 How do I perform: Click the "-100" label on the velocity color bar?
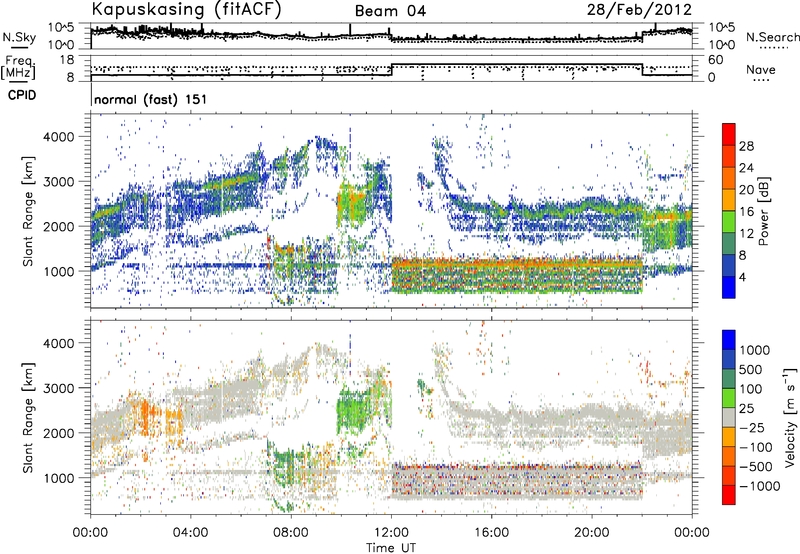[756, 447]
